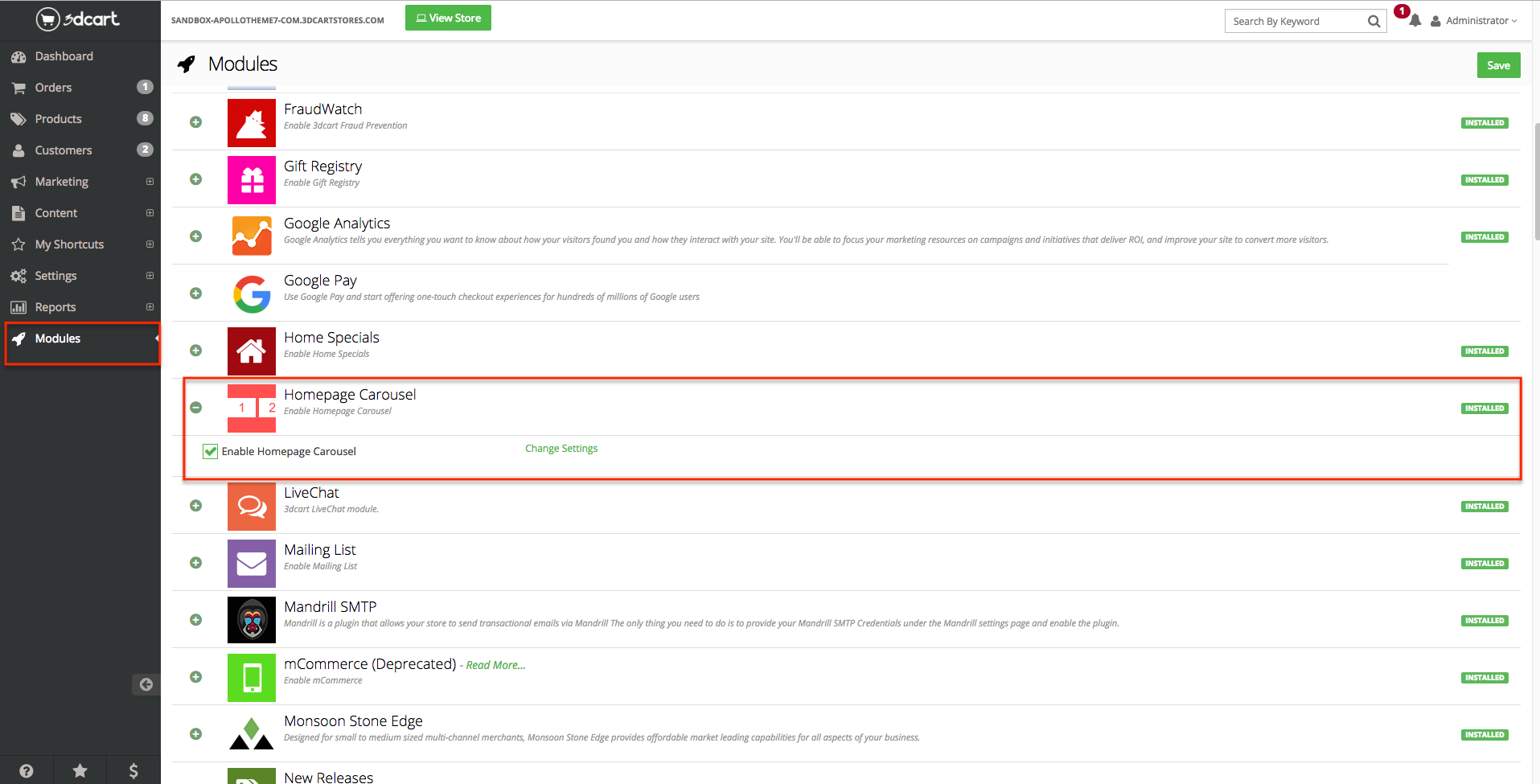This screenshot has height=784, width=1540.
Task: Collapse the Homepage Carousel module row
Action: click(195, 408)
